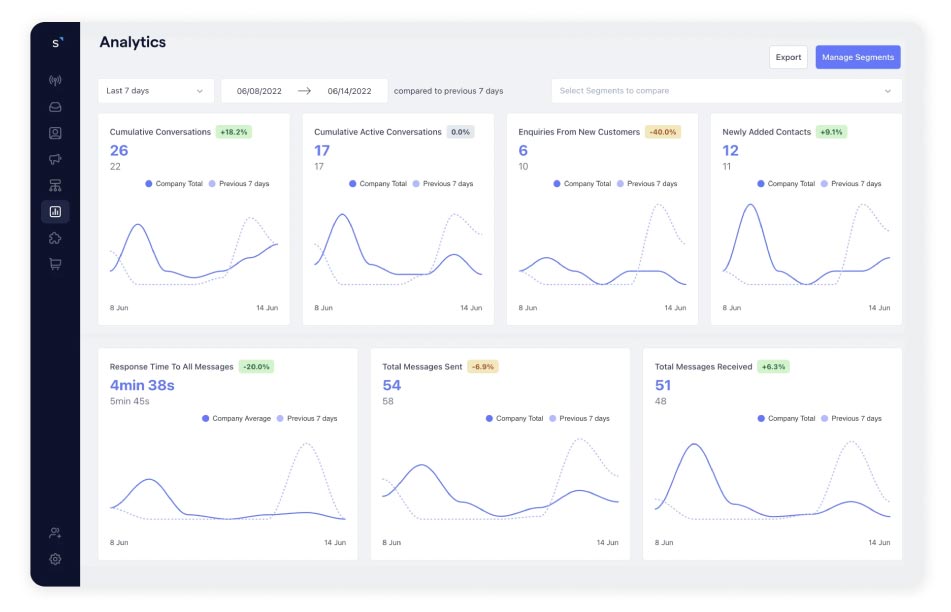This screenshot has height=612, width=951.
Task: Open the megaphone campaigns icon
Action: [x=55, y=159]
